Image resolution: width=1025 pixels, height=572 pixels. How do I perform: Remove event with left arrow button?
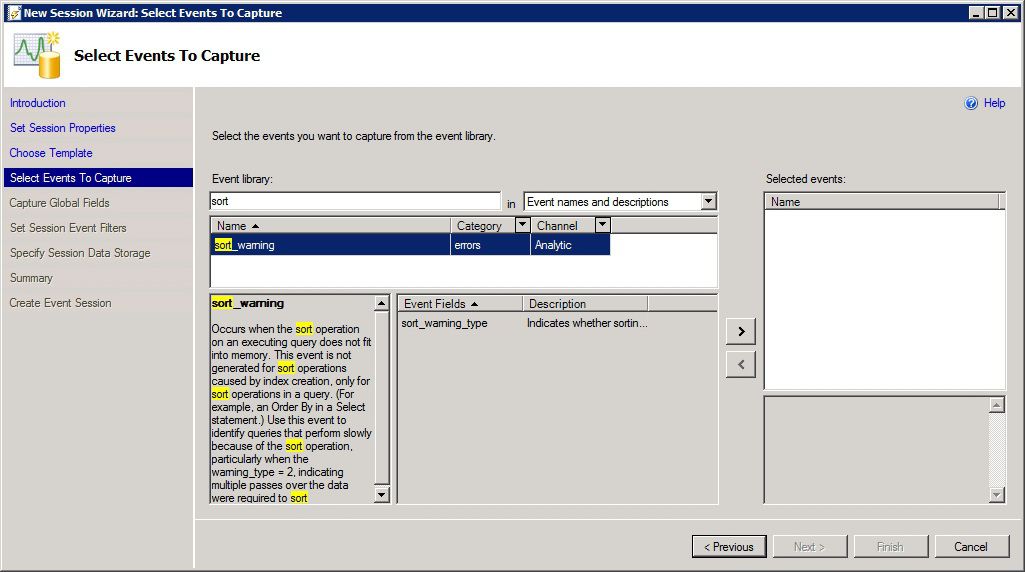pos(741,365)
